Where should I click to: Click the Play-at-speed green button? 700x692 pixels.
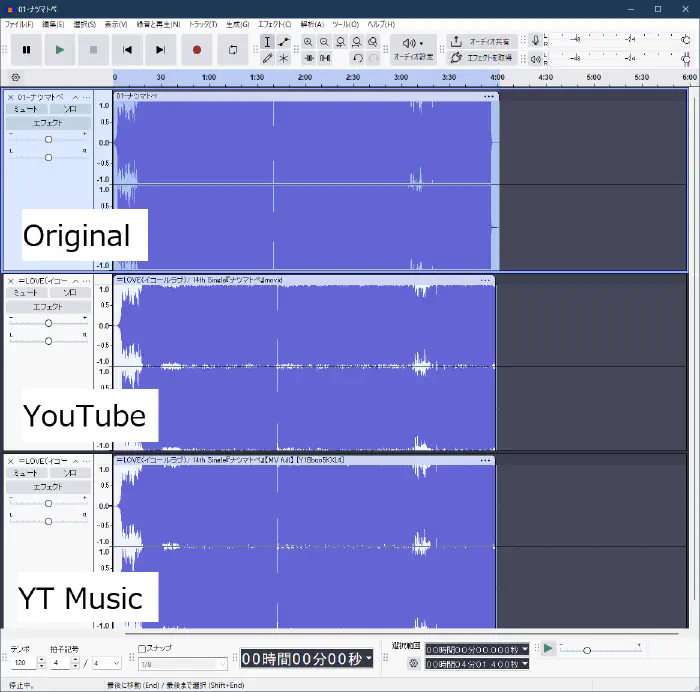(548, 648)
